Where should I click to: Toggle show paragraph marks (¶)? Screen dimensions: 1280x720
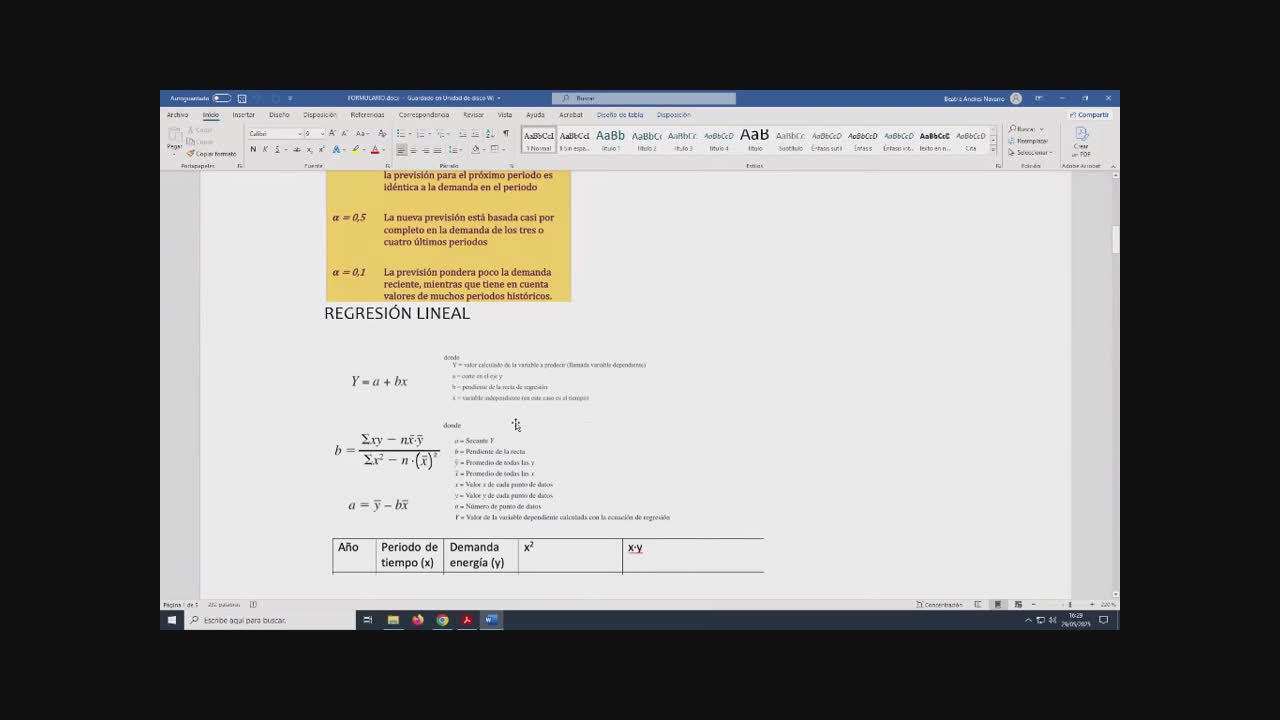click(x=506, y=134)
